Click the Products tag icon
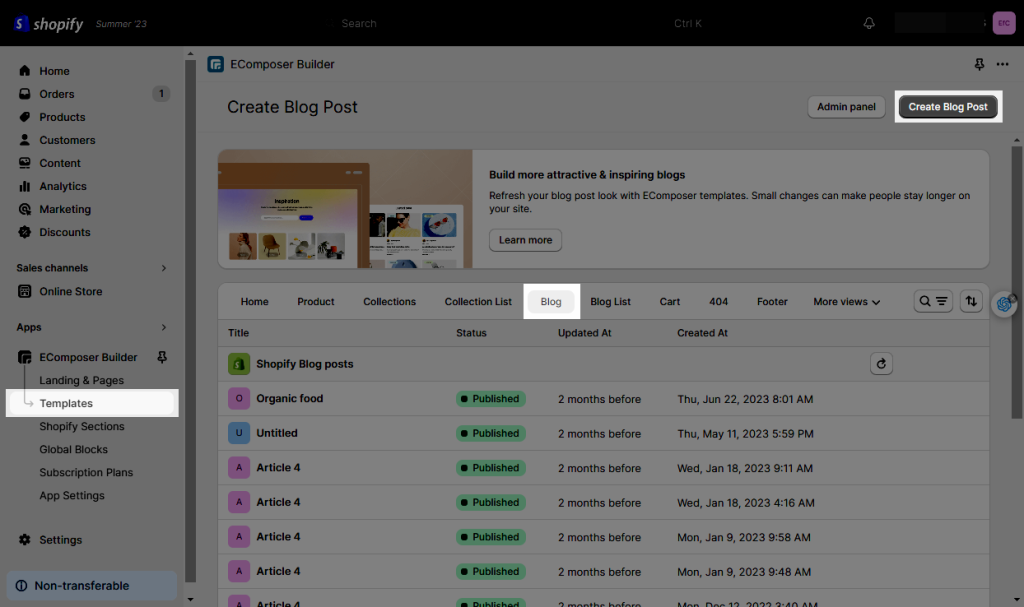Viewport: 1024px width, 607px height. [x=25, y=117]
